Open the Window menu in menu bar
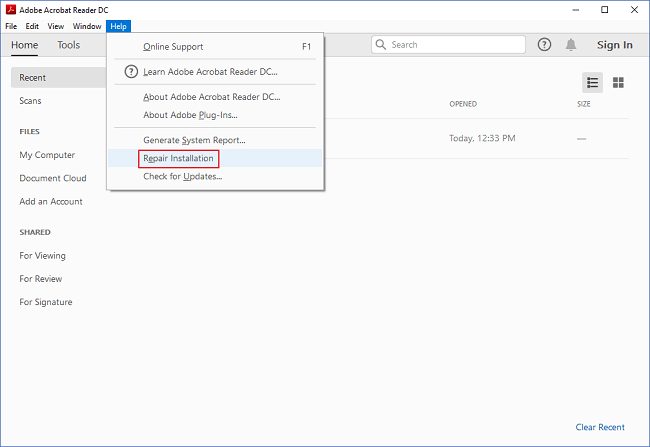Image resolution: width=650 pixels, height=447 pixels. 87,26
